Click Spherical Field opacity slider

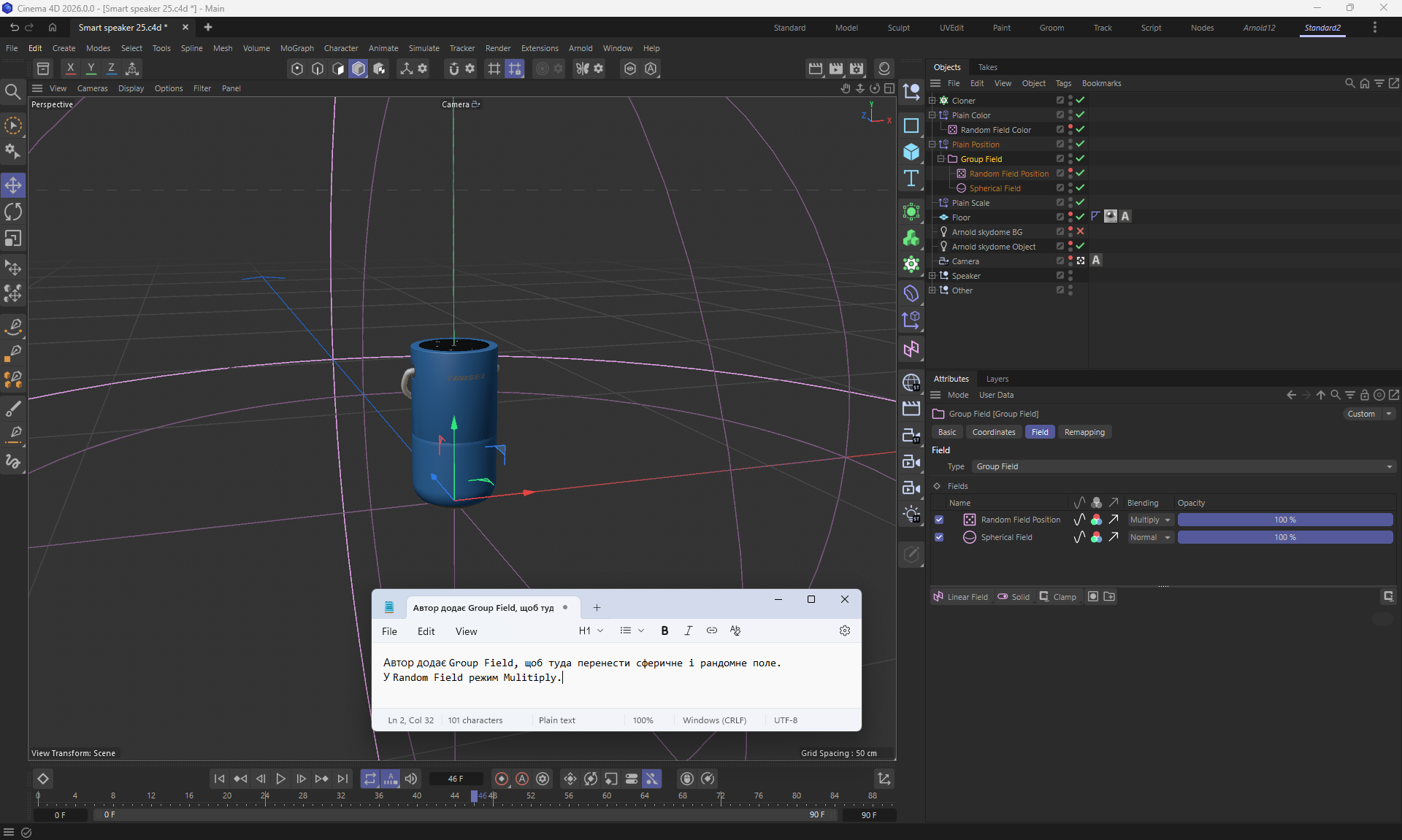1284,537
